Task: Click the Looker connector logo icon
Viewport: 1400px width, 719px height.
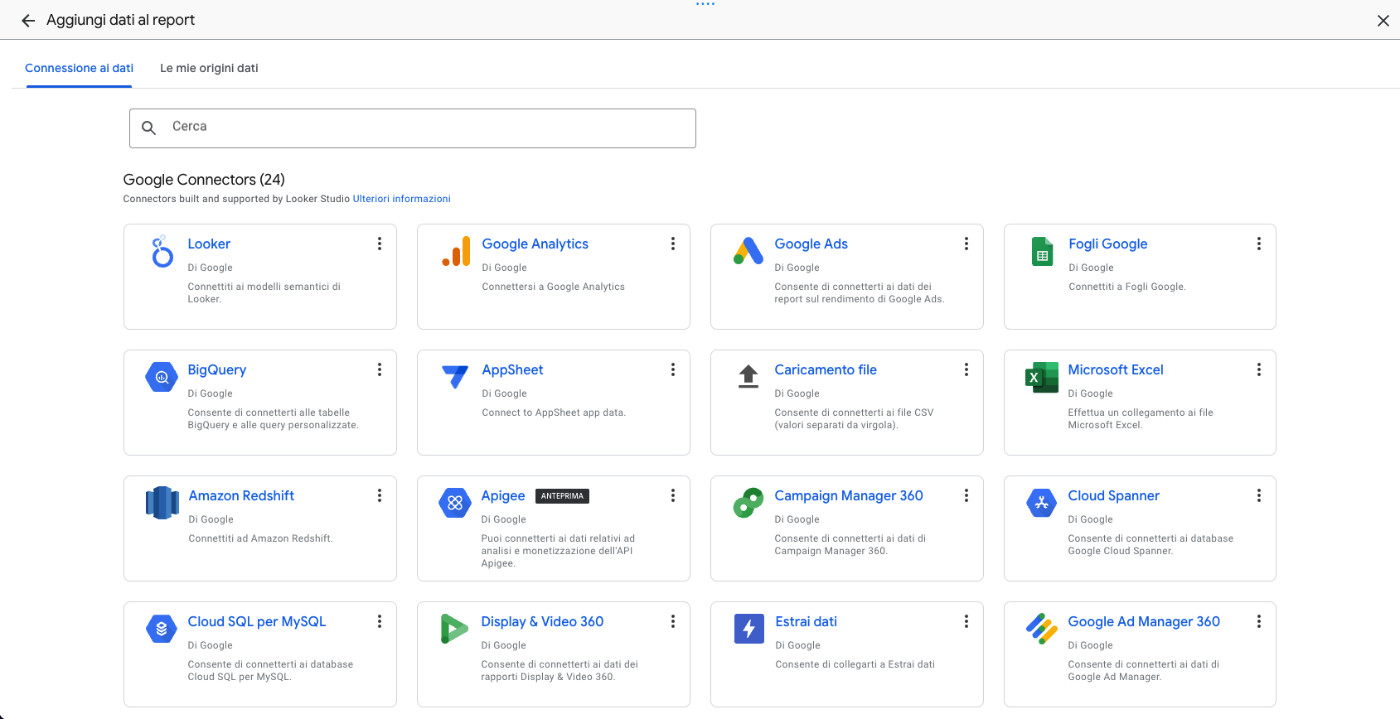Action: [162, 251]
